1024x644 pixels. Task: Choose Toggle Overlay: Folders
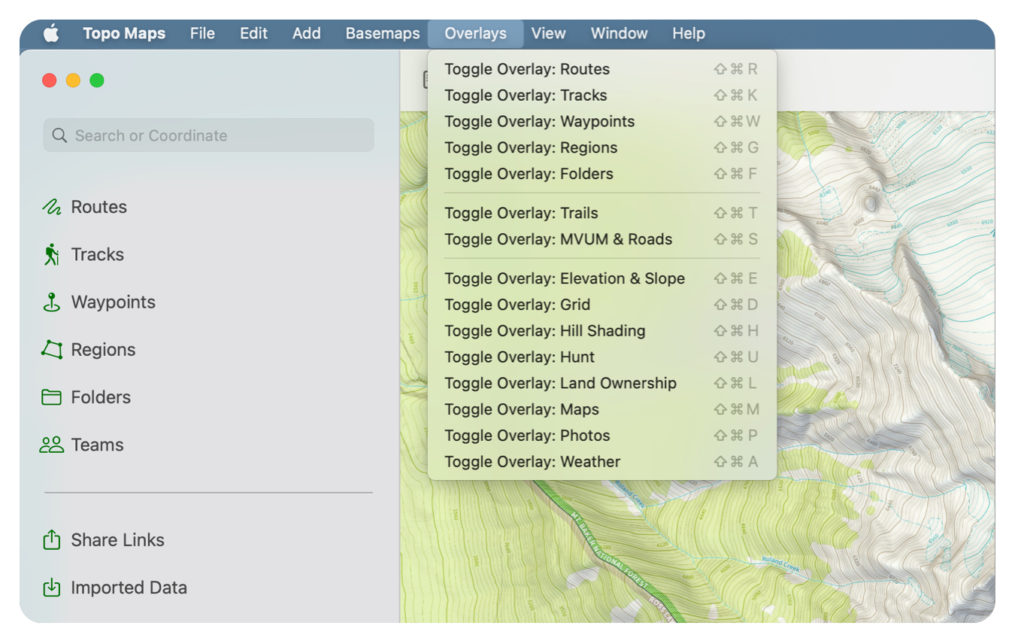pyautogui.click(x=601, y=174)
